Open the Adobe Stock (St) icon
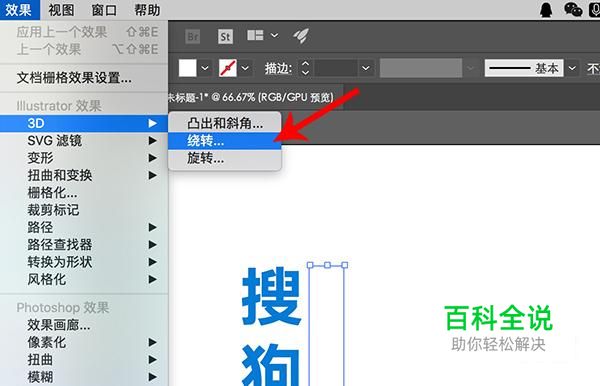This screenshot has width=600, height=386. point(225,36)
